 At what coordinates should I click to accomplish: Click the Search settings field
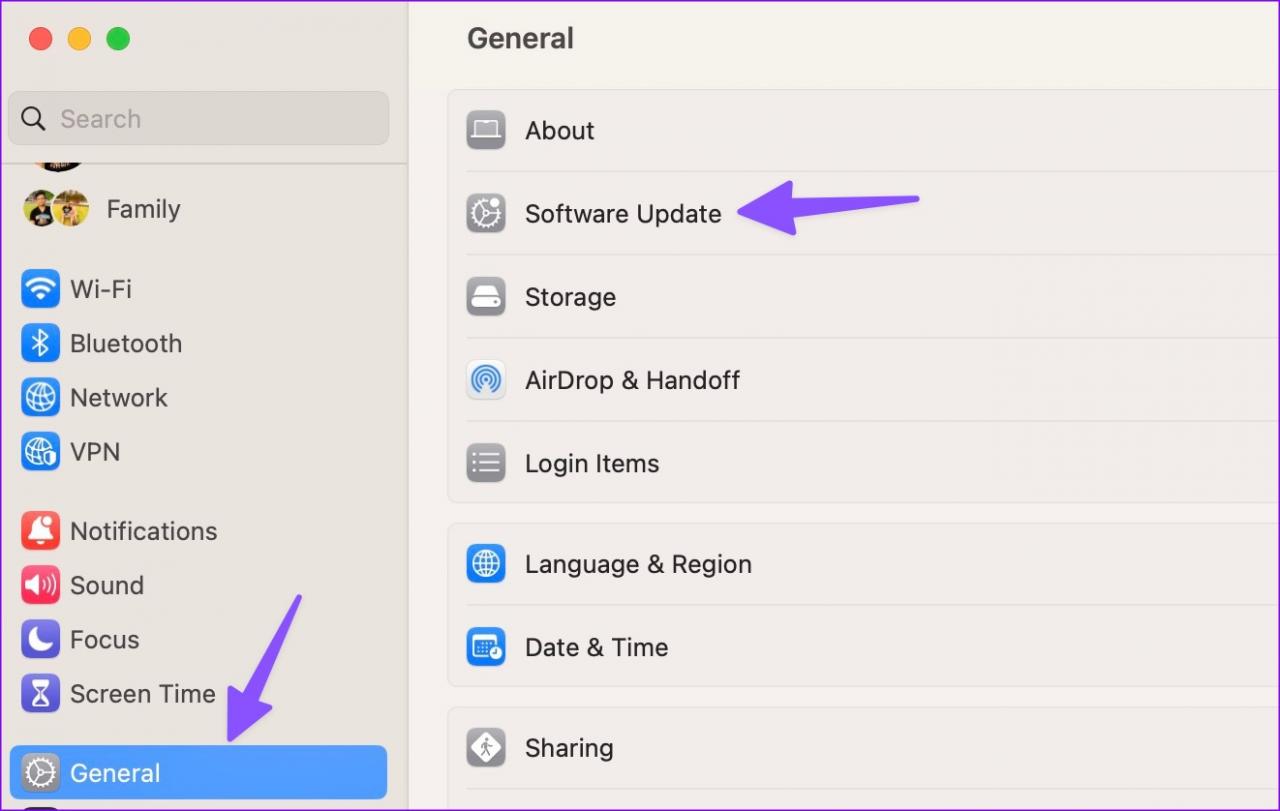198,119
